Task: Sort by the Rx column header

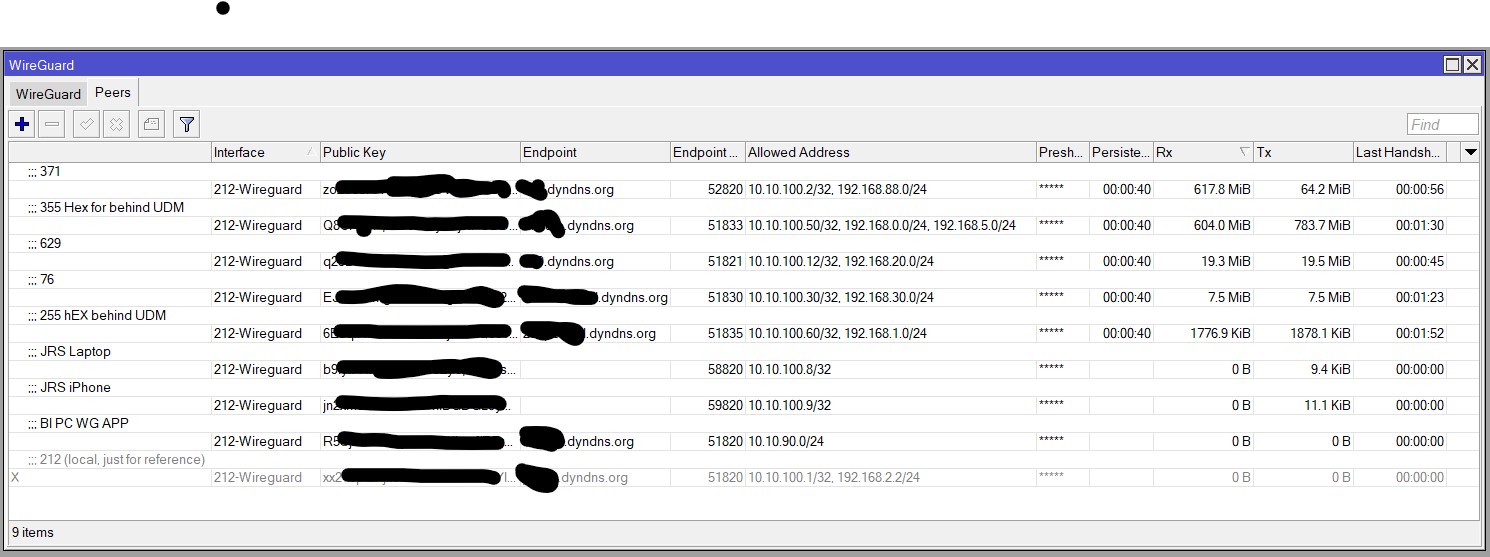Action: [x=1203, y=152]
